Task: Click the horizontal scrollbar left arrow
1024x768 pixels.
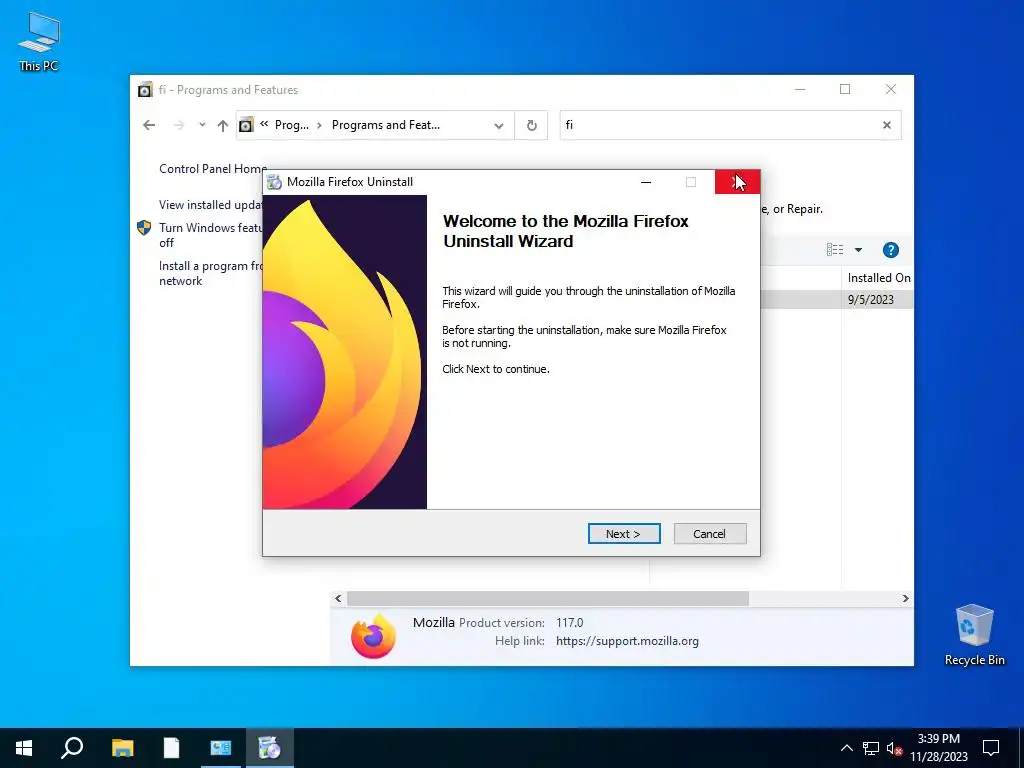Action: point(338,598)
